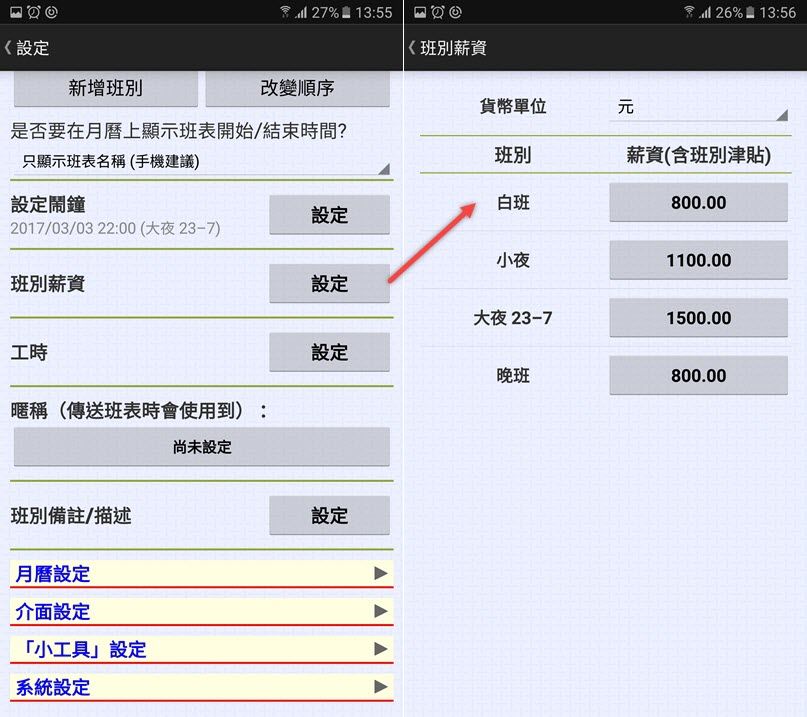Tap the Wi-Fi icon in left status bar

click(x=285, y=11)
